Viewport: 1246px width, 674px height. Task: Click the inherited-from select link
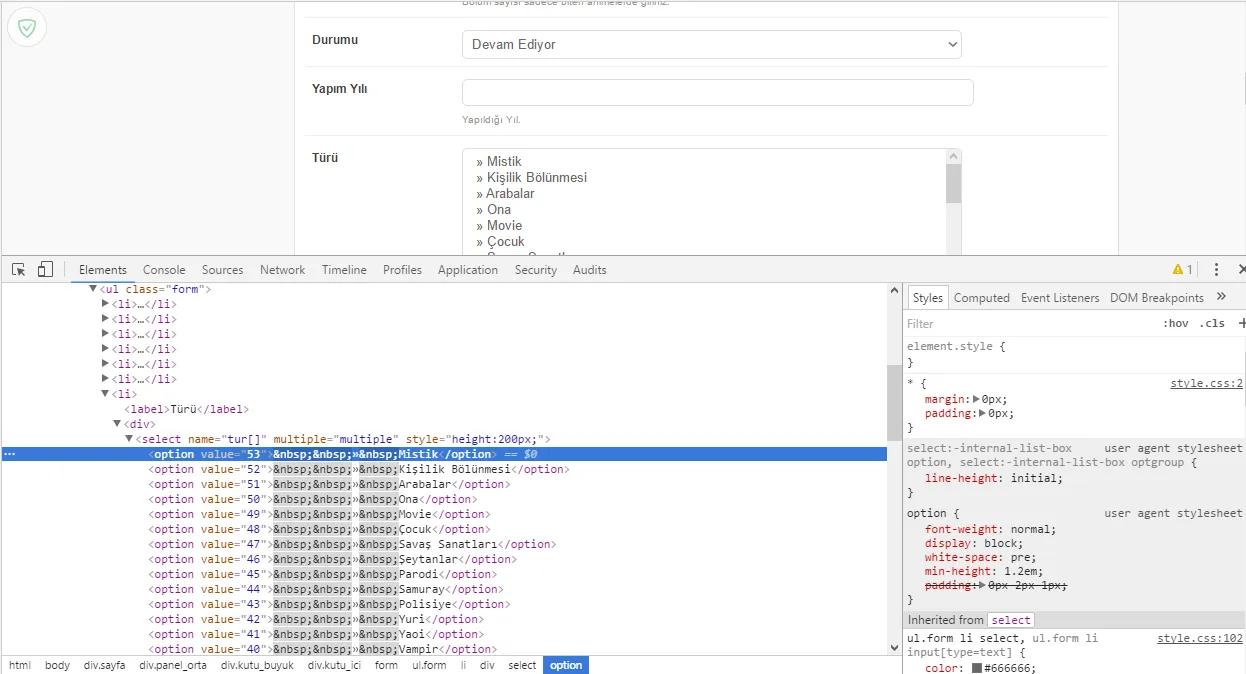(x=1011, y=620)
